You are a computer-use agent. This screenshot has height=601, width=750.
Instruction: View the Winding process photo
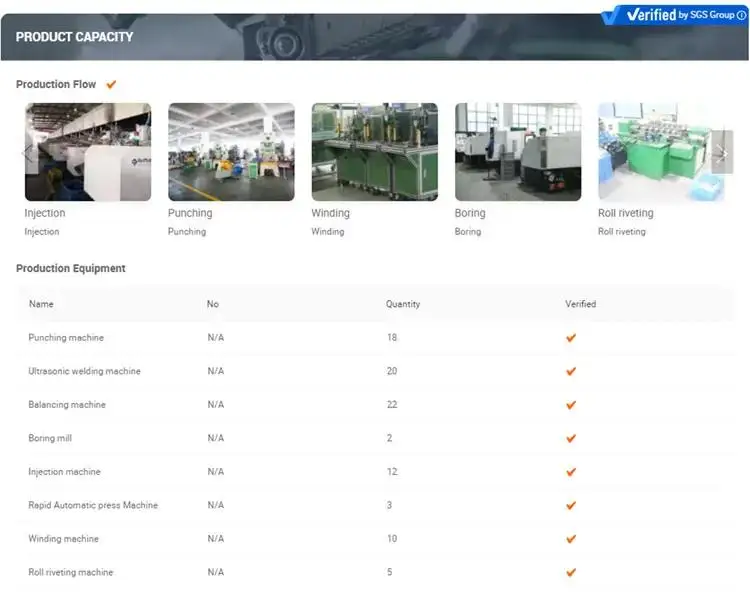[x=375, y=152]
